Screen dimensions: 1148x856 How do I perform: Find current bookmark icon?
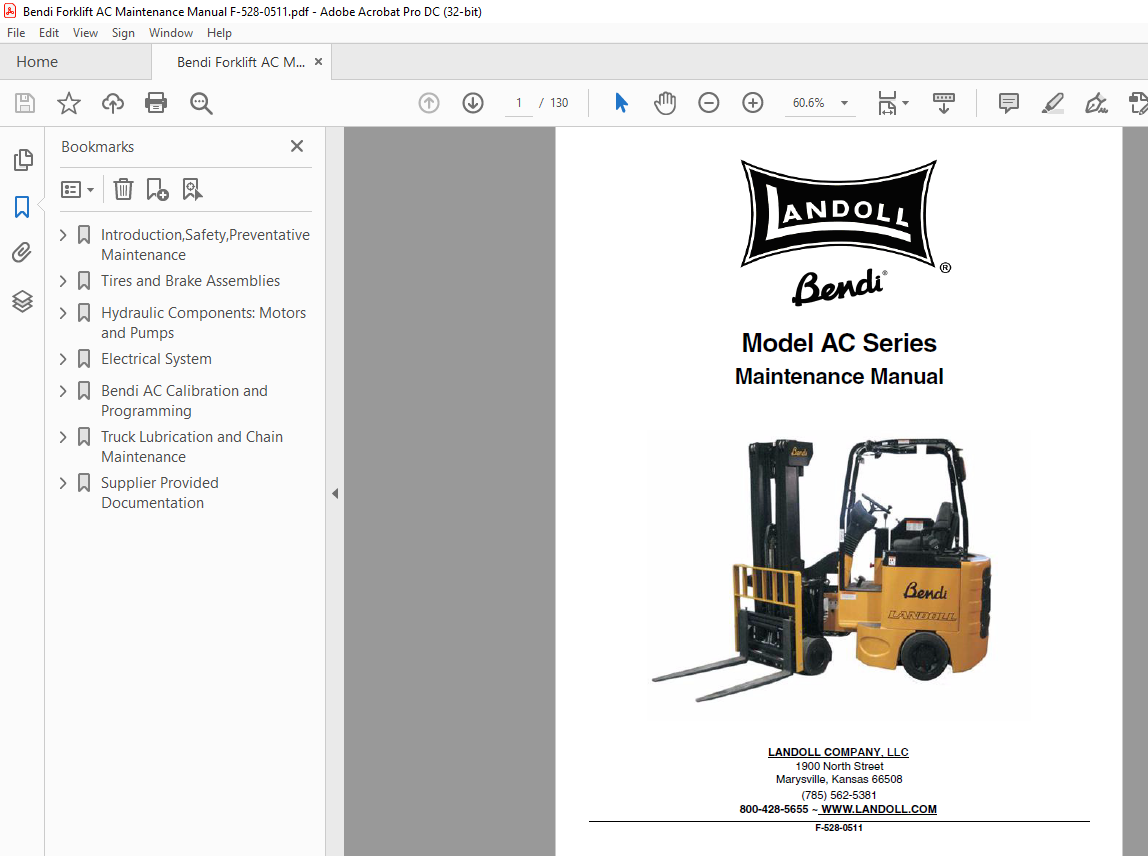click(x=192, y=190)
